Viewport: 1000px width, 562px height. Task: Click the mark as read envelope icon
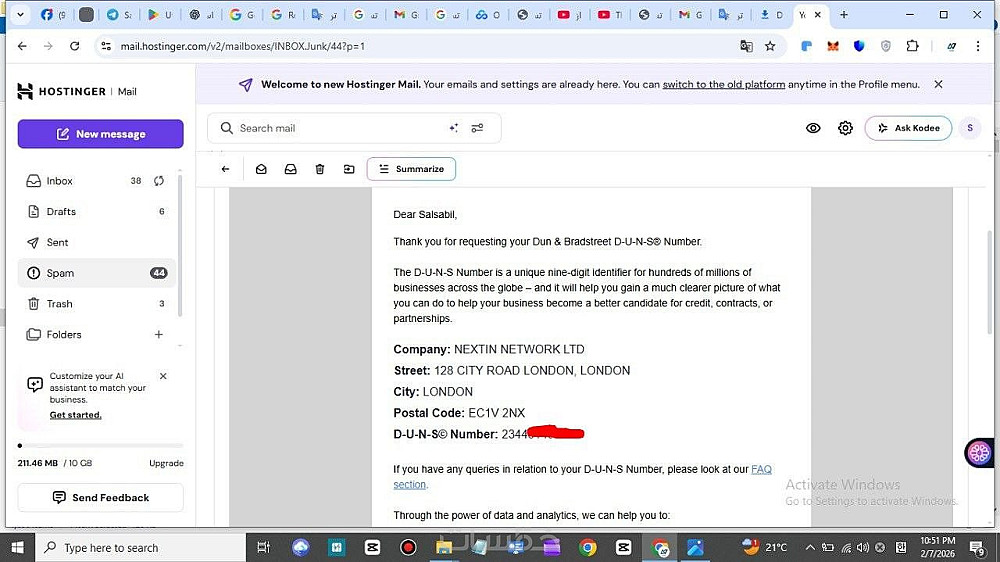point(261,169)
